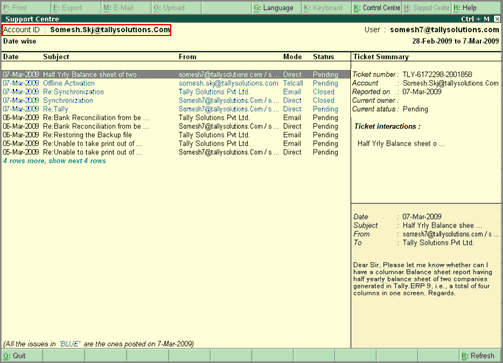The image size is (503, 363).
Task: Open the H: Support Centre button
Action: [426, 8]
